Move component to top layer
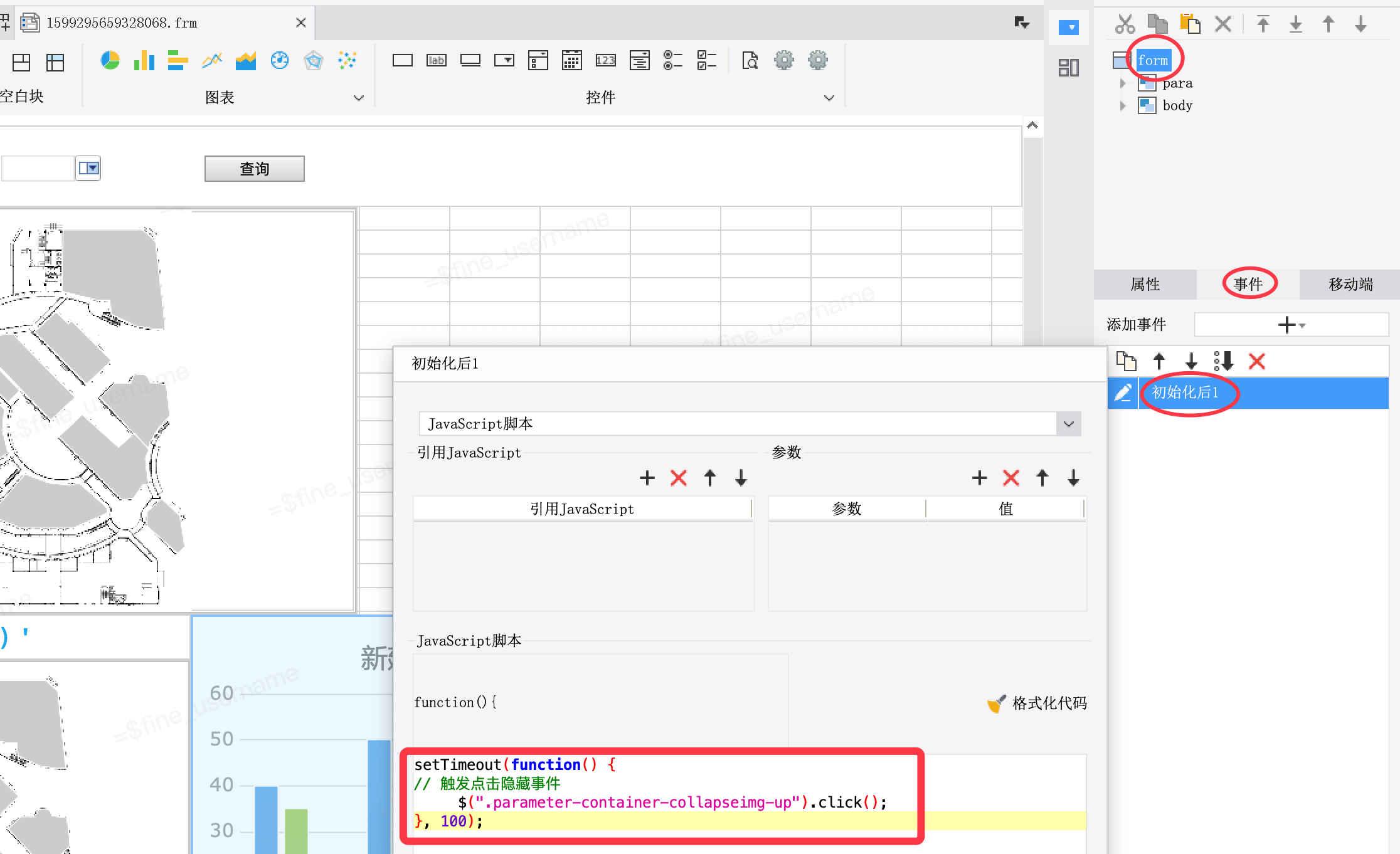Image resolution: width=1400 pixels, height=854 pixels. click(x=1263, y=24)
